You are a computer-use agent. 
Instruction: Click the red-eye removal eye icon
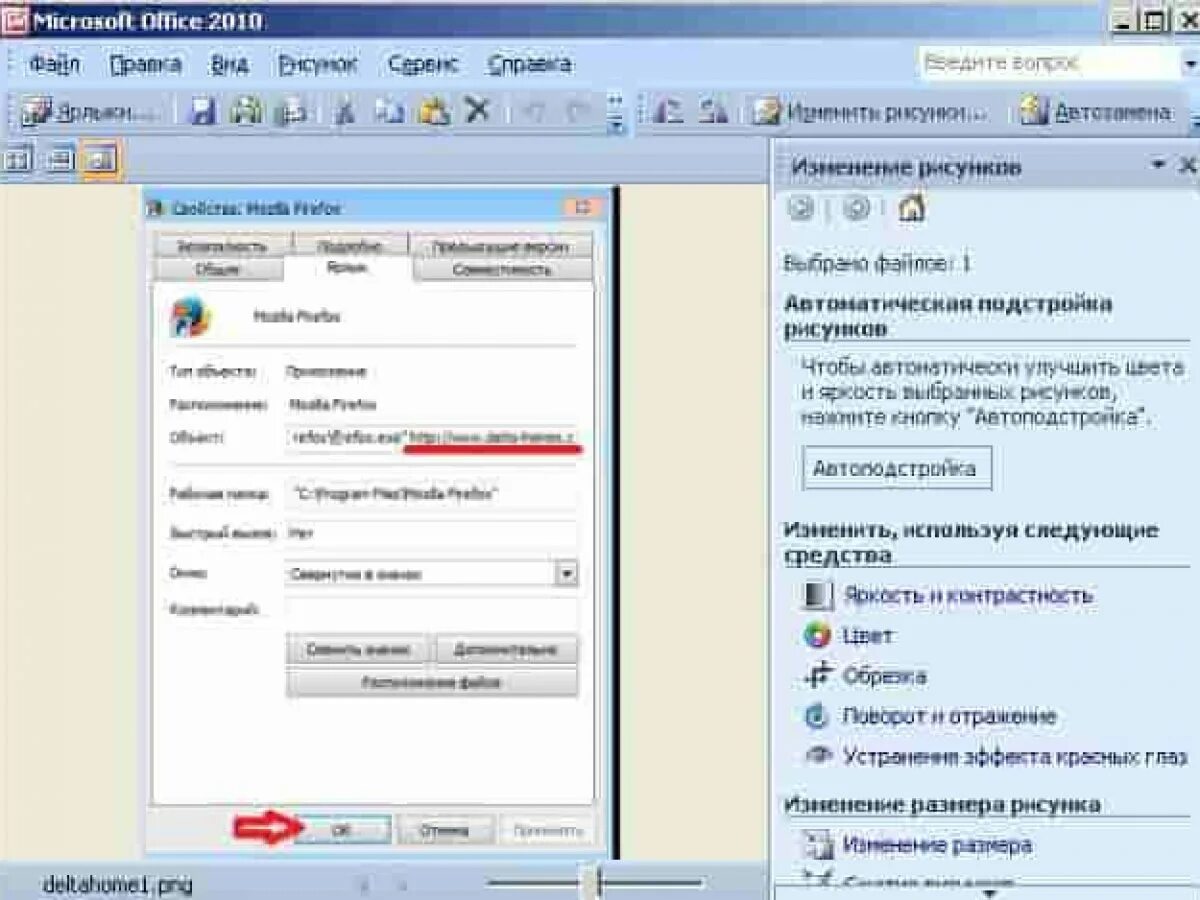pos(818,755)
